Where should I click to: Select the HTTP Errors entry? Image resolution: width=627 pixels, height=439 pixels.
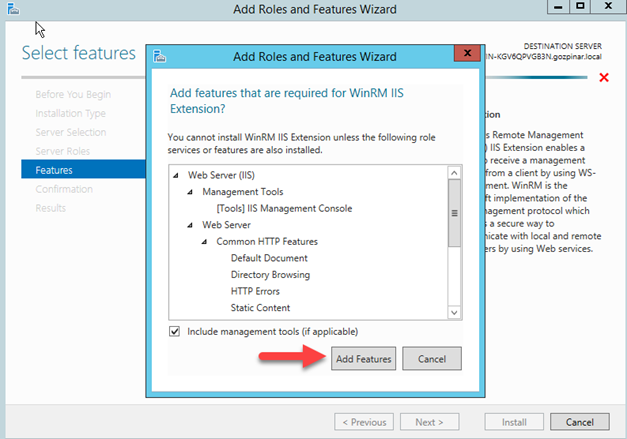click(x=255, y=291)
